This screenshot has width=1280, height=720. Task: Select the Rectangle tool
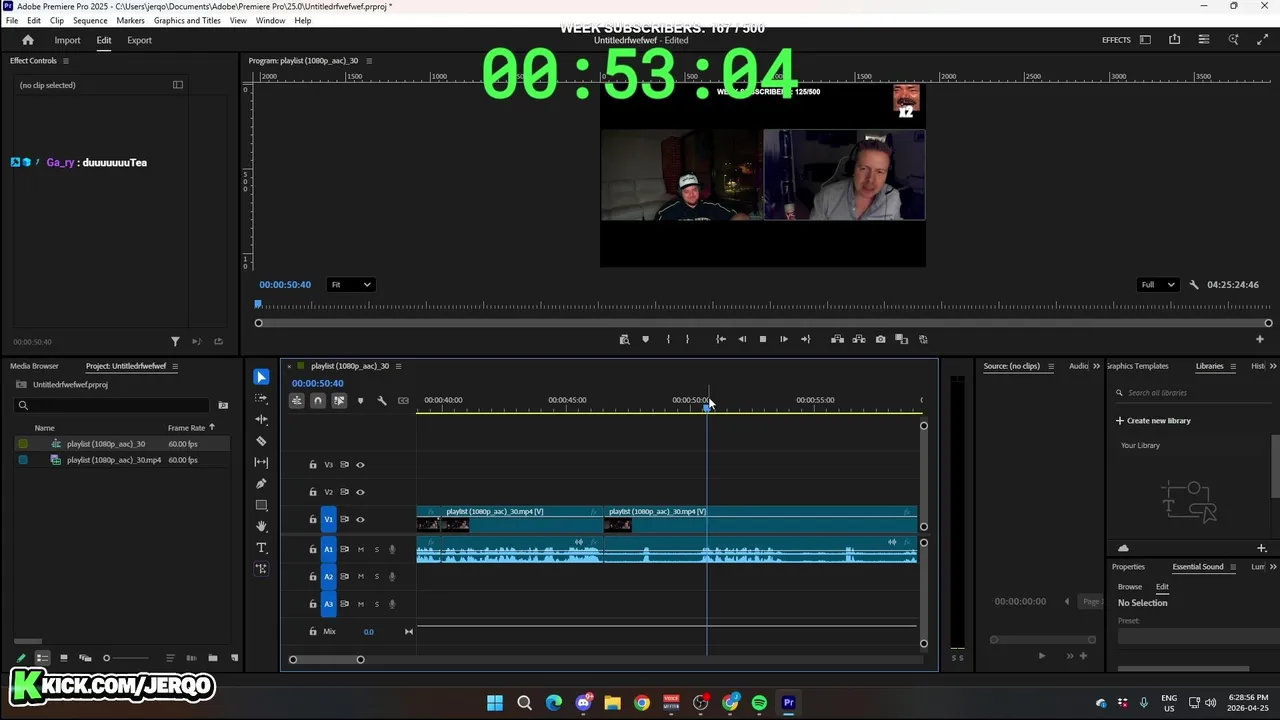(261, 505)
